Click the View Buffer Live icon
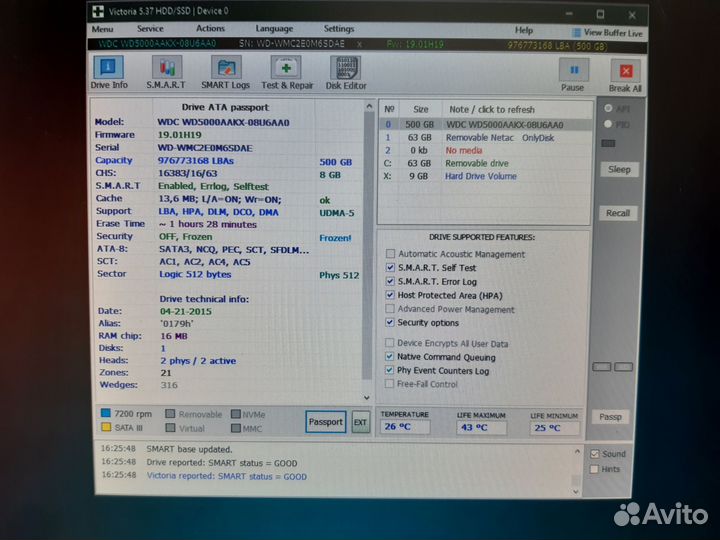720x540 pixels. click(576, 33)
